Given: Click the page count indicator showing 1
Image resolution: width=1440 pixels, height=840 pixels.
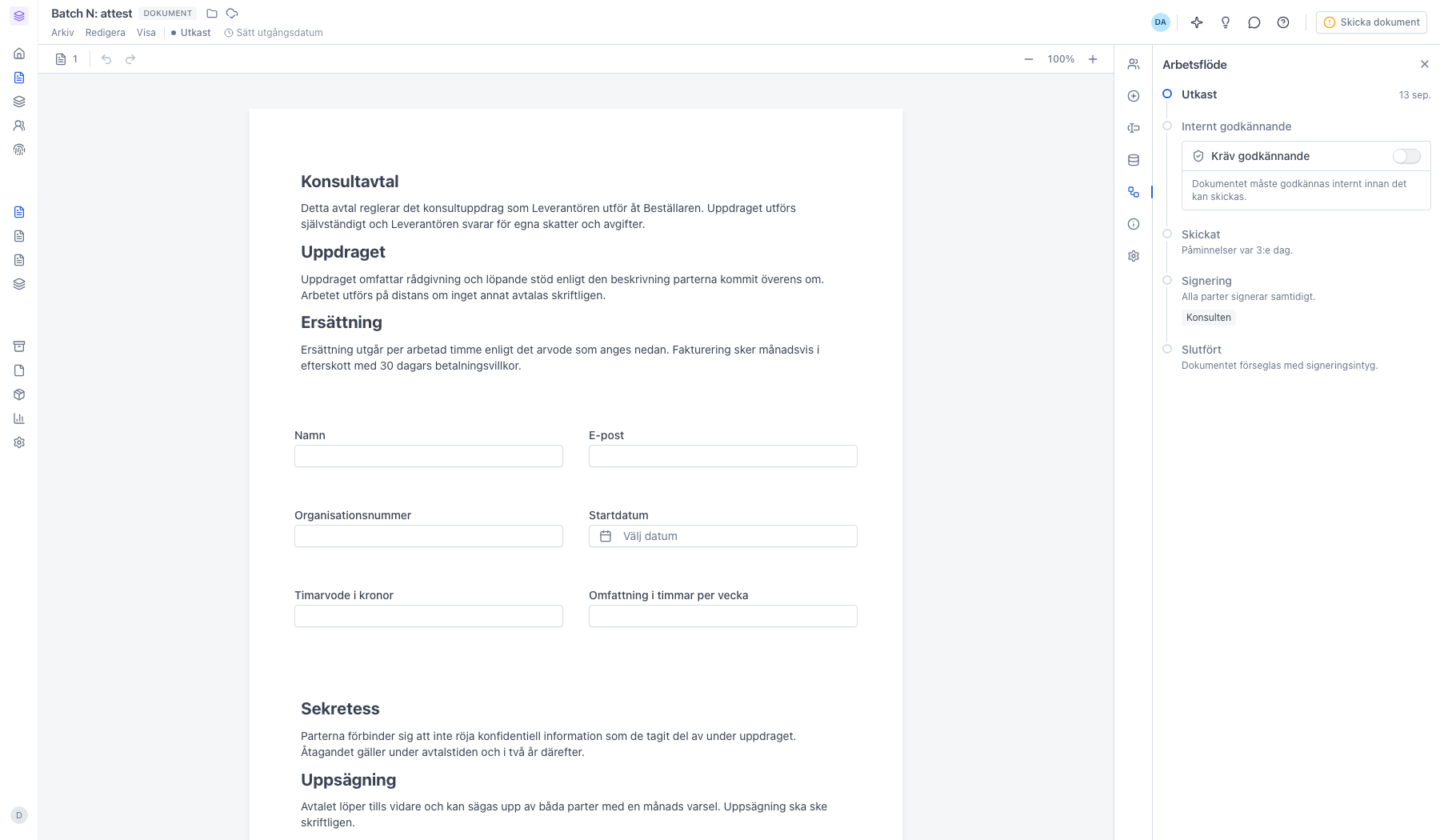Looking at the screenshot, I should click(66, 59).
